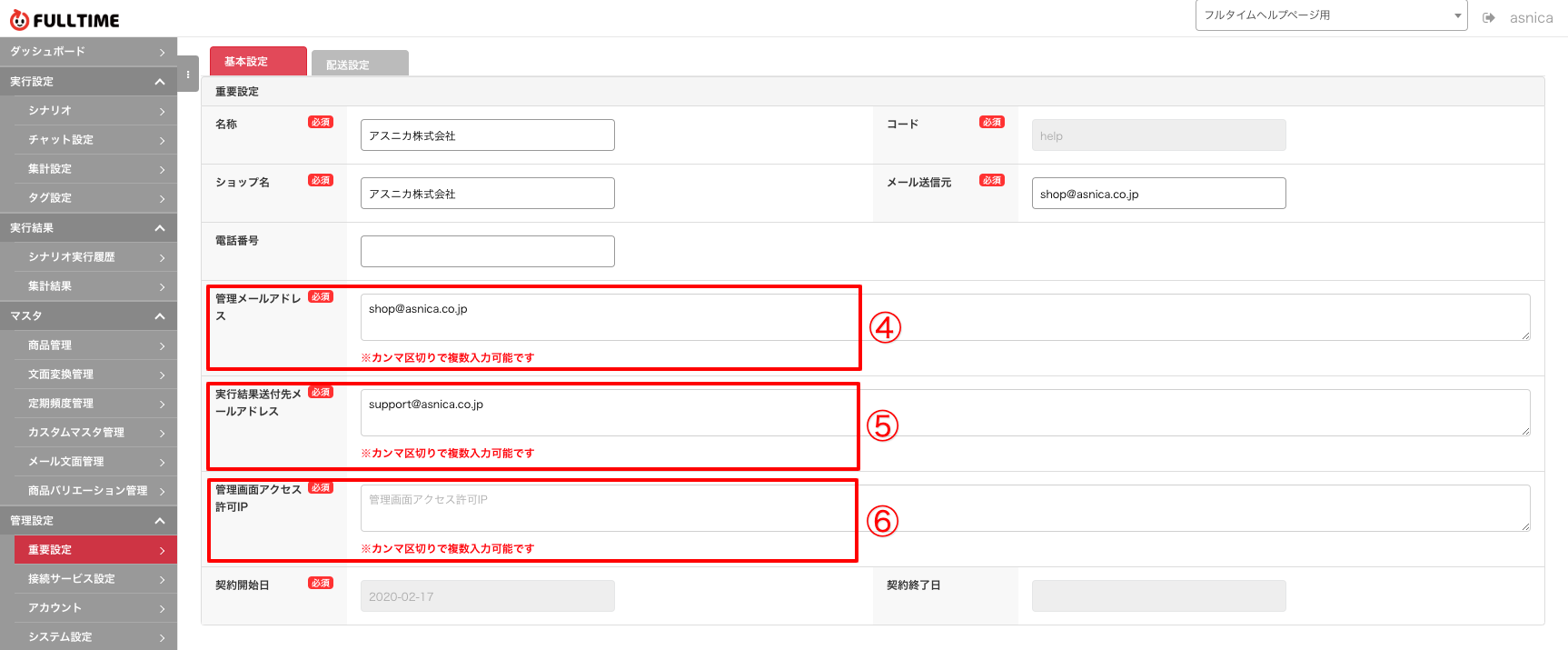The width and height of the screenshot is (1568, 650).
Task: Open メール文面管理 in the sidebar
Action: [95, 462]
